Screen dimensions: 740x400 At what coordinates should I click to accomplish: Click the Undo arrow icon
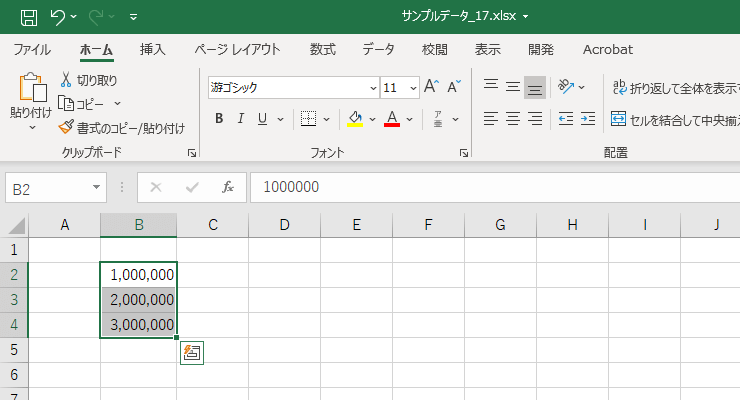pyautogui.click(x=58, y=17)
